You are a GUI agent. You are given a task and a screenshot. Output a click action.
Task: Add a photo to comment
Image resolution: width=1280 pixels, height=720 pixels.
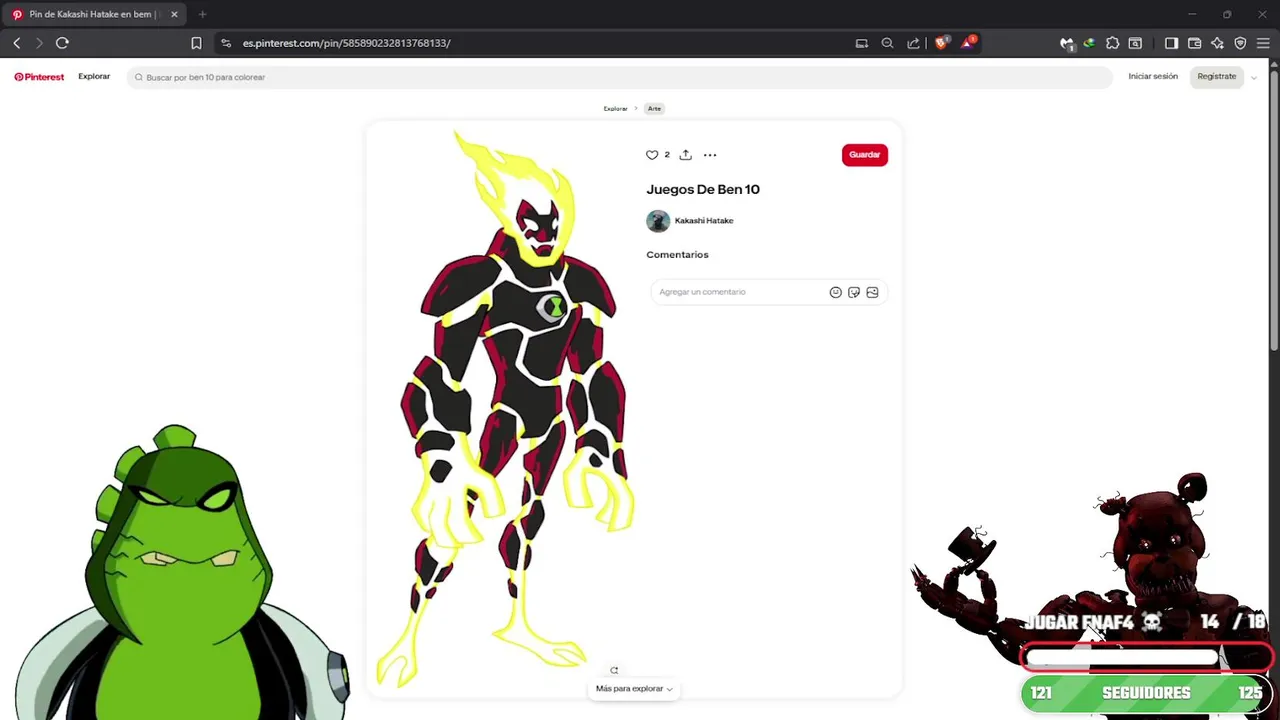tap(872, 292)
